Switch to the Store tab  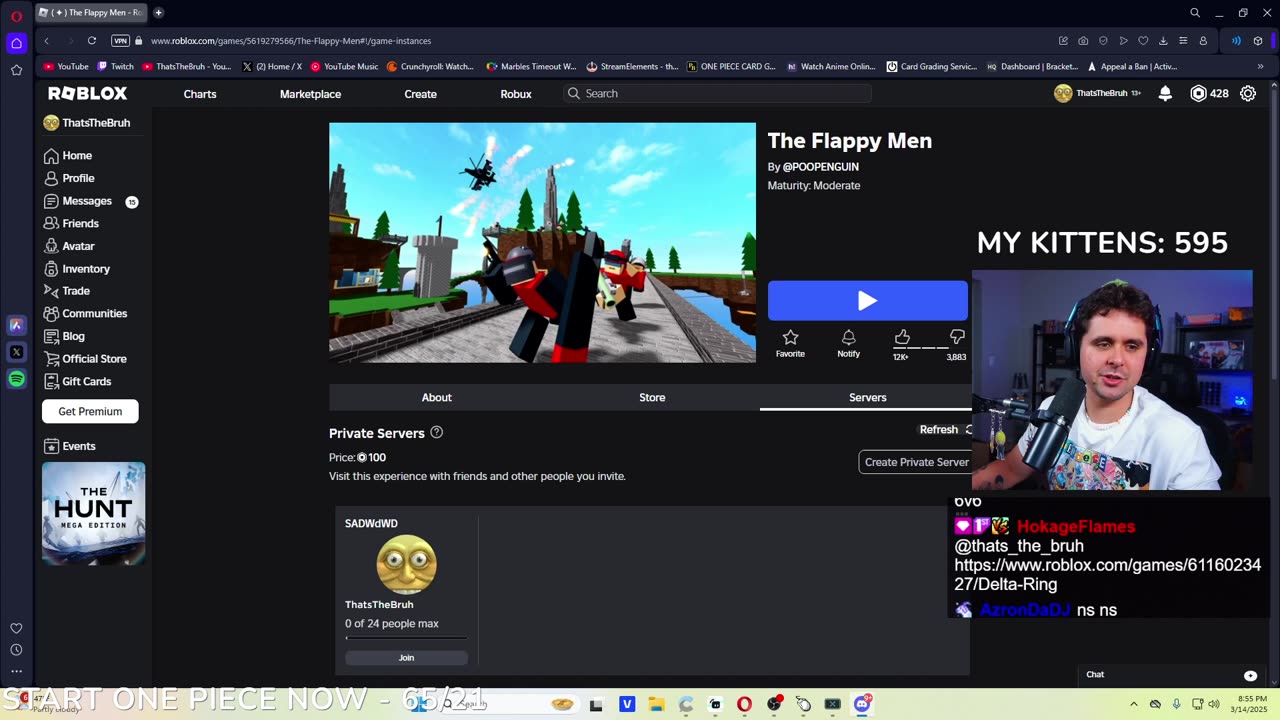pyautogui.click(x=652, y=397)
